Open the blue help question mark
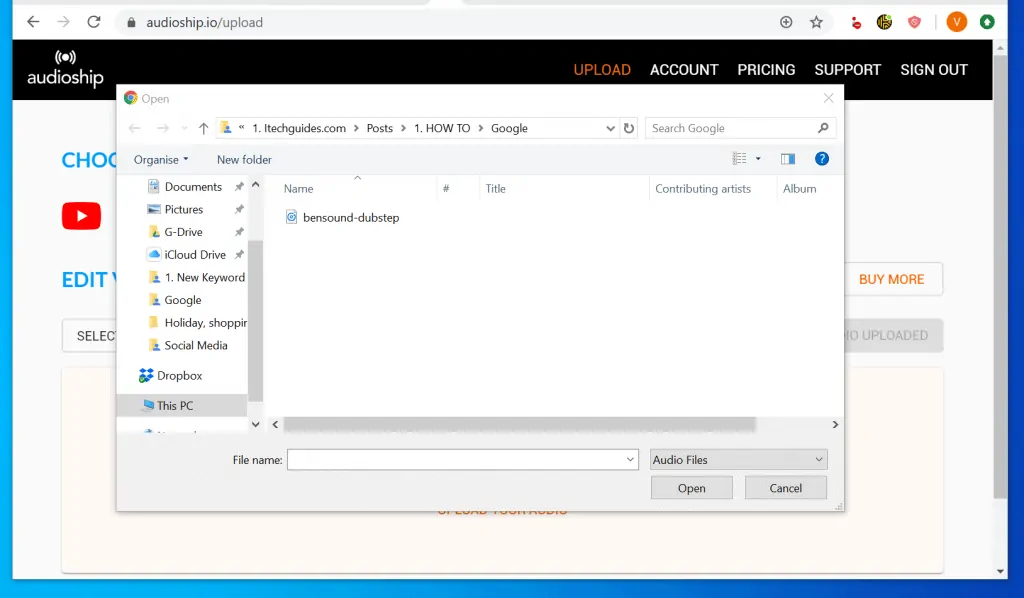This screenshot has height=598, width=1024. click(822, 159)
